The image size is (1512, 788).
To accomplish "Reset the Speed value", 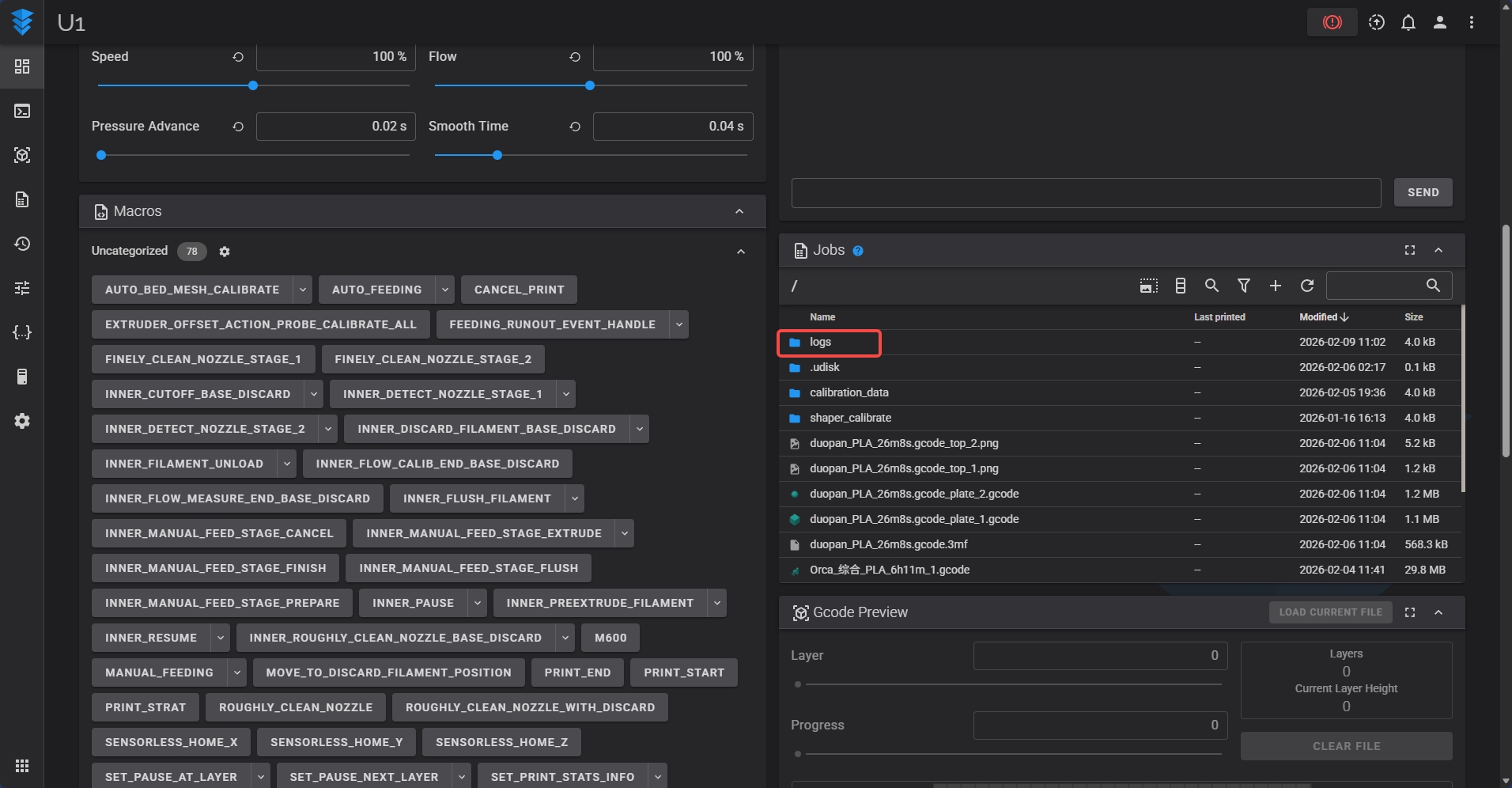I will 237,57.
